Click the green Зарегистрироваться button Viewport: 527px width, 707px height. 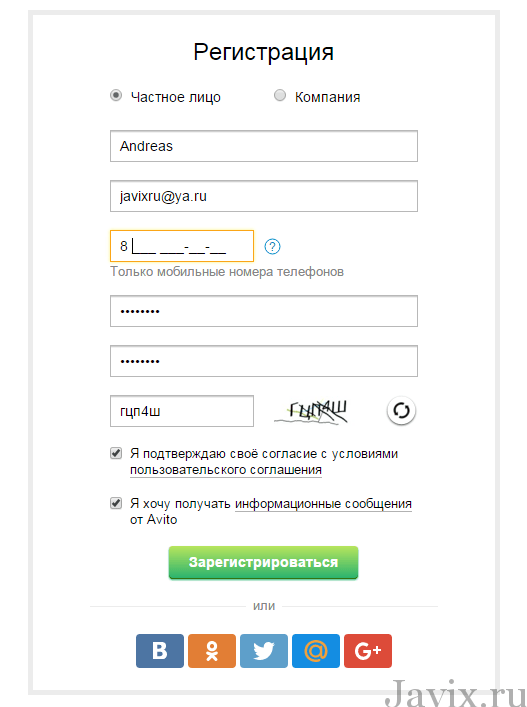[x=263, y=563]
